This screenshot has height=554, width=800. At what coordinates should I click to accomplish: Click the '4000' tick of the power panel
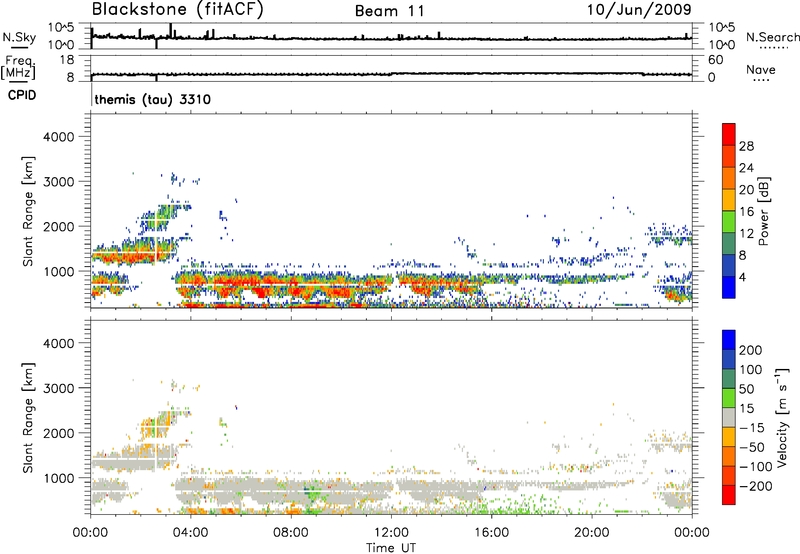(x=59, y=137)
